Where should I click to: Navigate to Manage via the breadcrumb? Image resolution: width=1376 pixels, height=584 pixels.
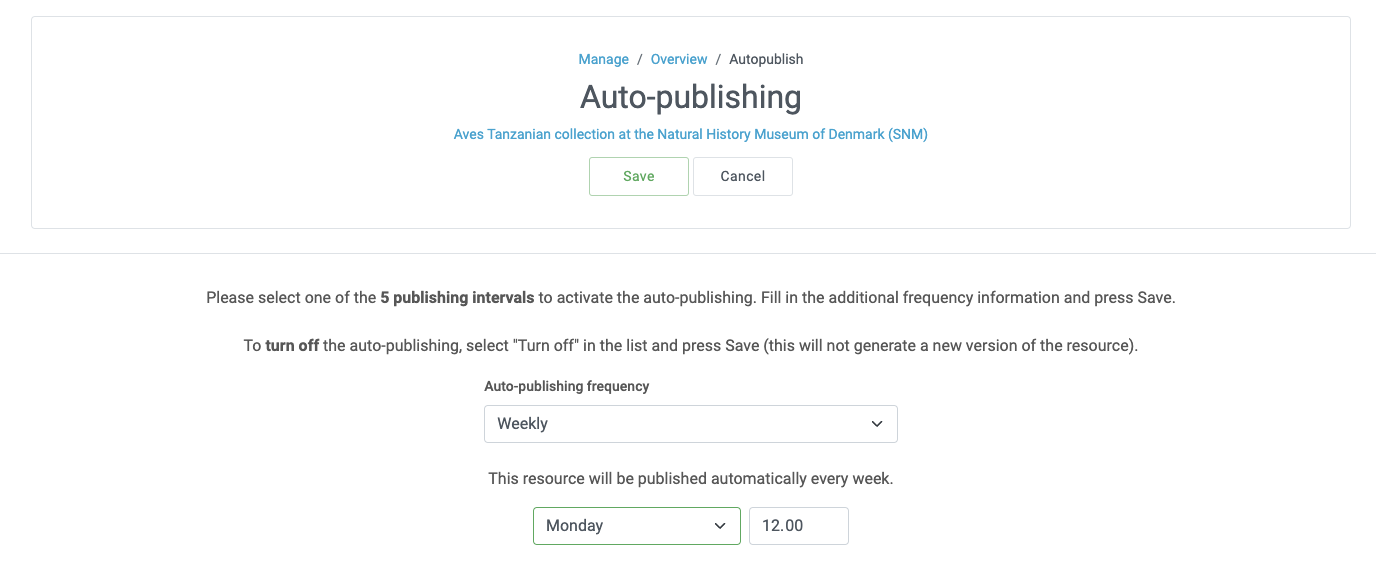click(603, 59)
